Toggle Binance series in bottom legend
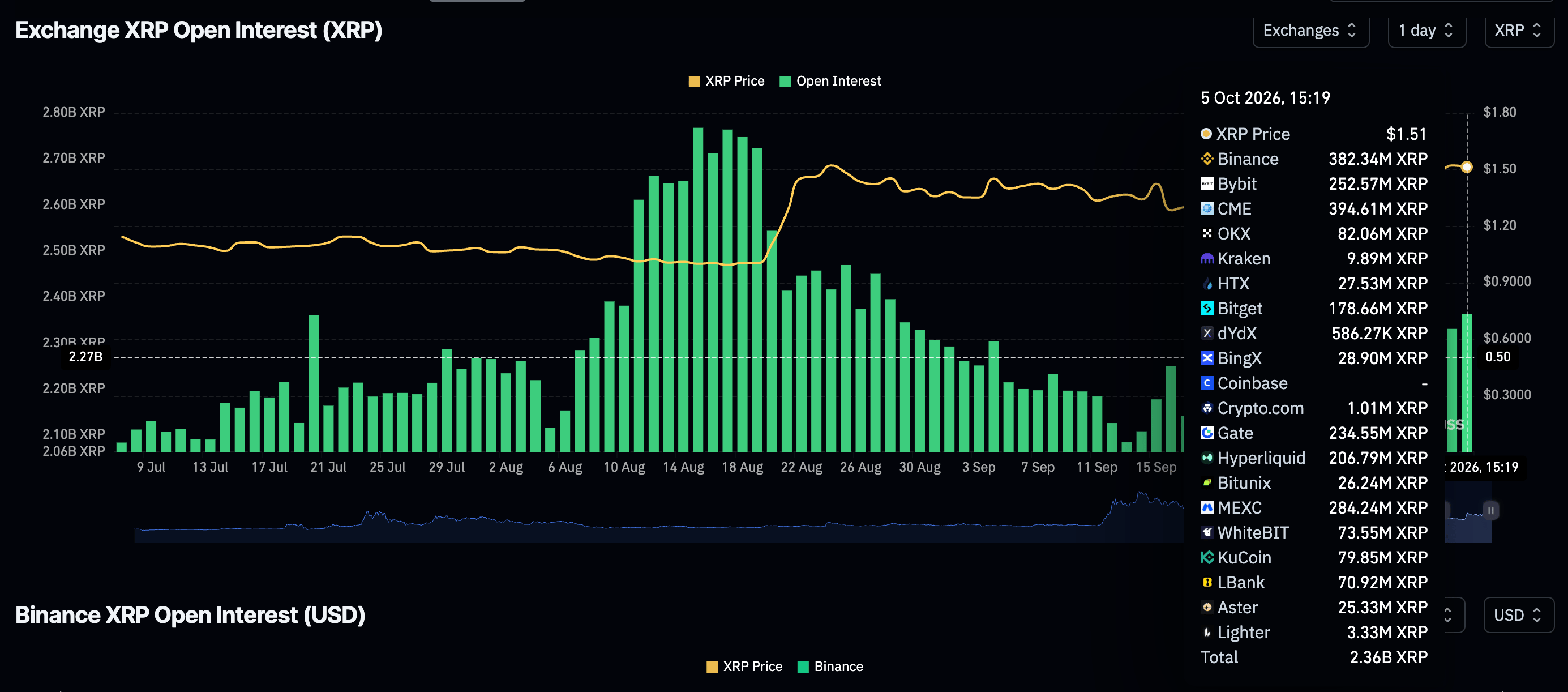The width and height of the screenshot is (1568, 692). coord(830,667)
